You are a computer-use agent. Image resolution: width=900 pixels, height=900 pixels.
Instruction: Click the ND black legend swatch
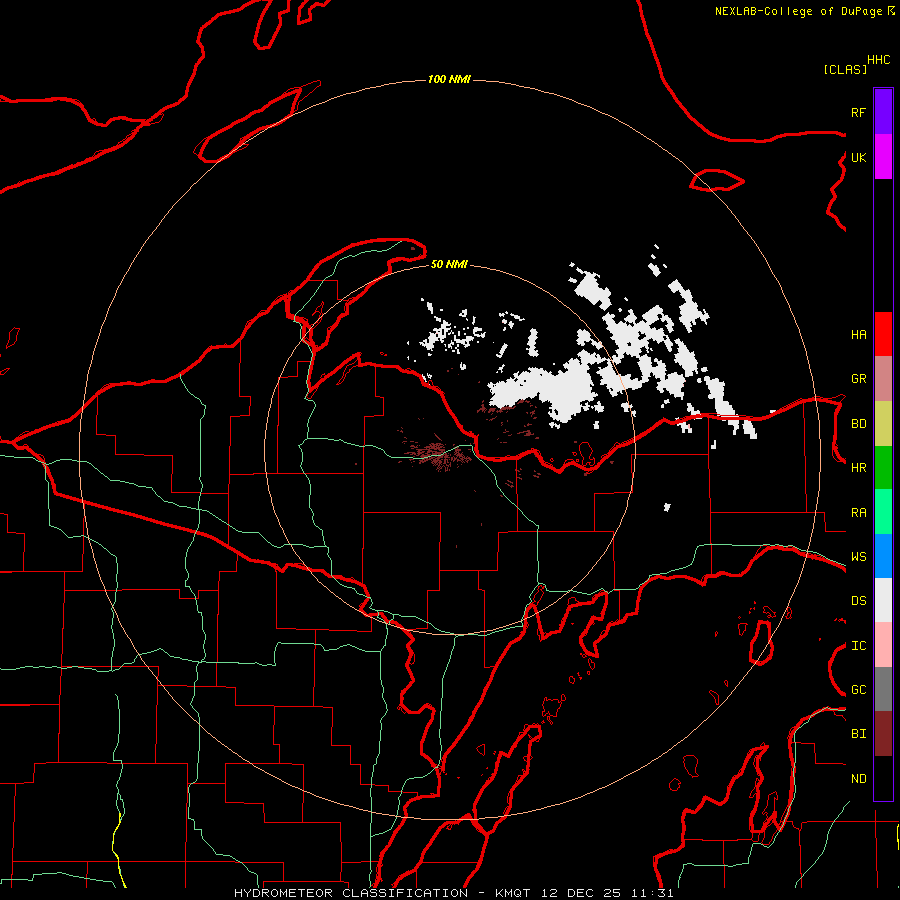883,778
